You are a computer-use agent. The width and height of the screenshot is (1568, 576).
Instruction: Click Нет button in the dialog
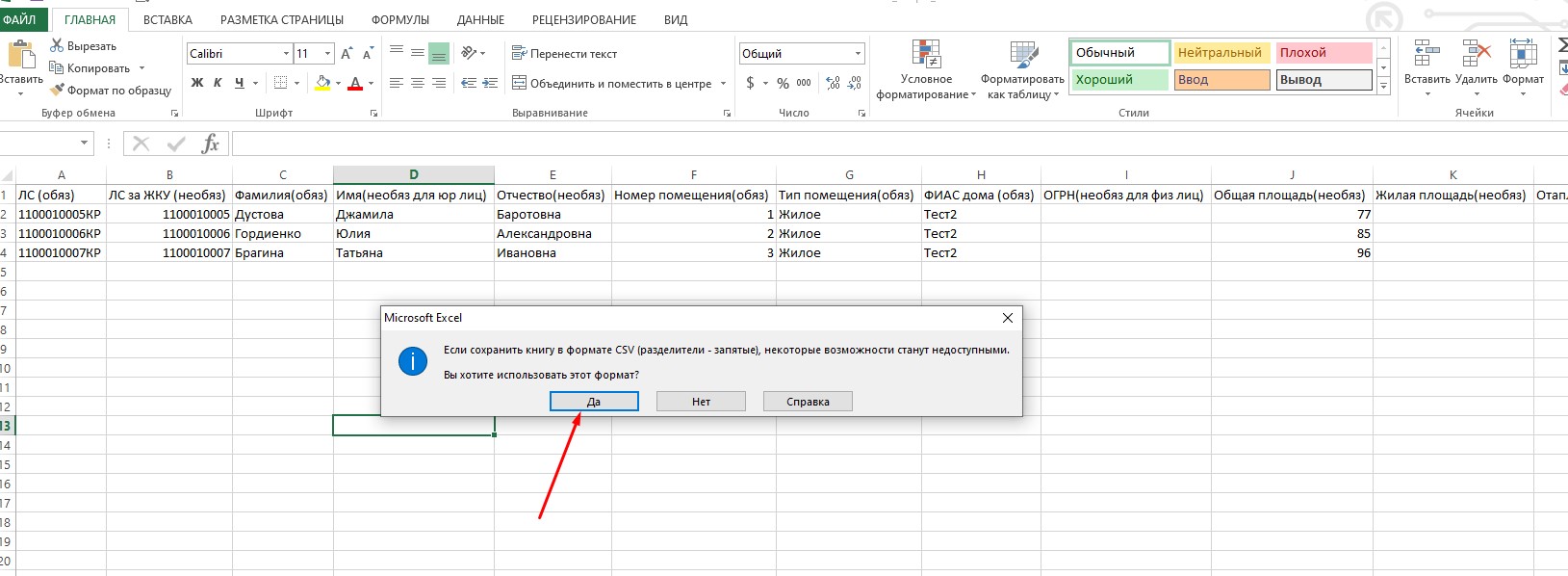pos(701,402)
